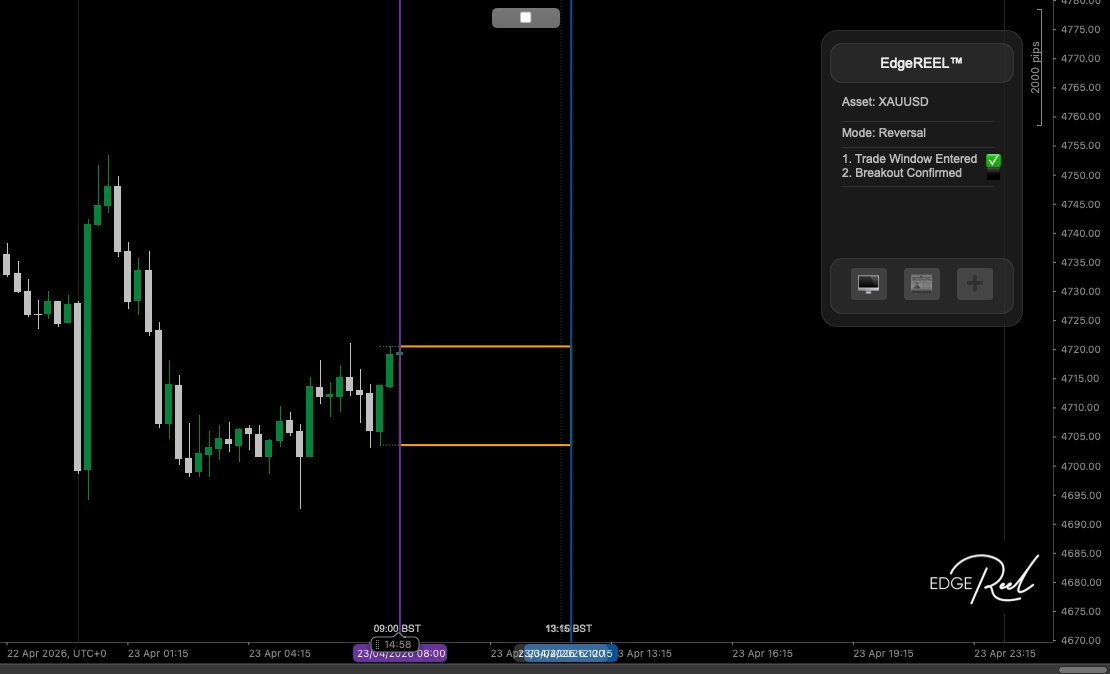Click the Asset: XAUUSD label

(885, 102)
